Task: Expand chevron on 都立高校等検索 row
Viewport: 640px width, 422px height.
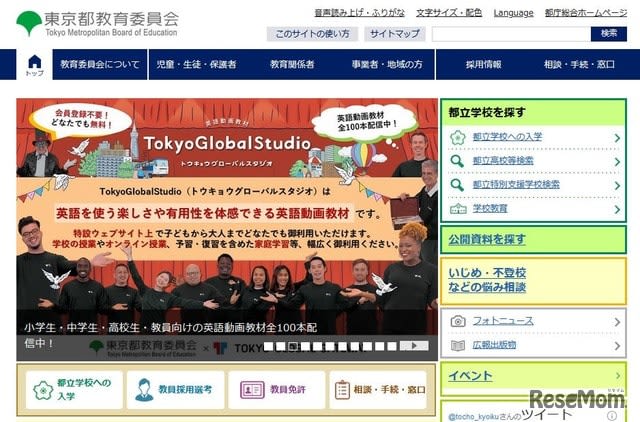Action: 617,162
